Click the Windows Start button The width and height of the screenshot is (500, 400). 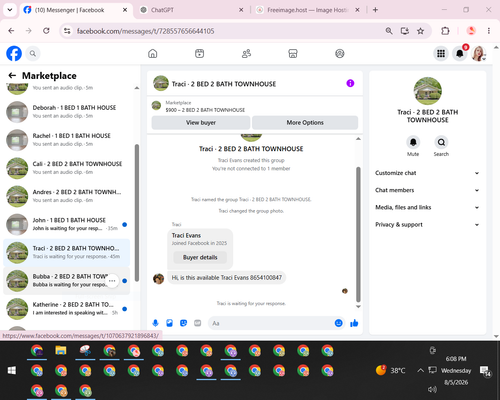coord(12,370)
